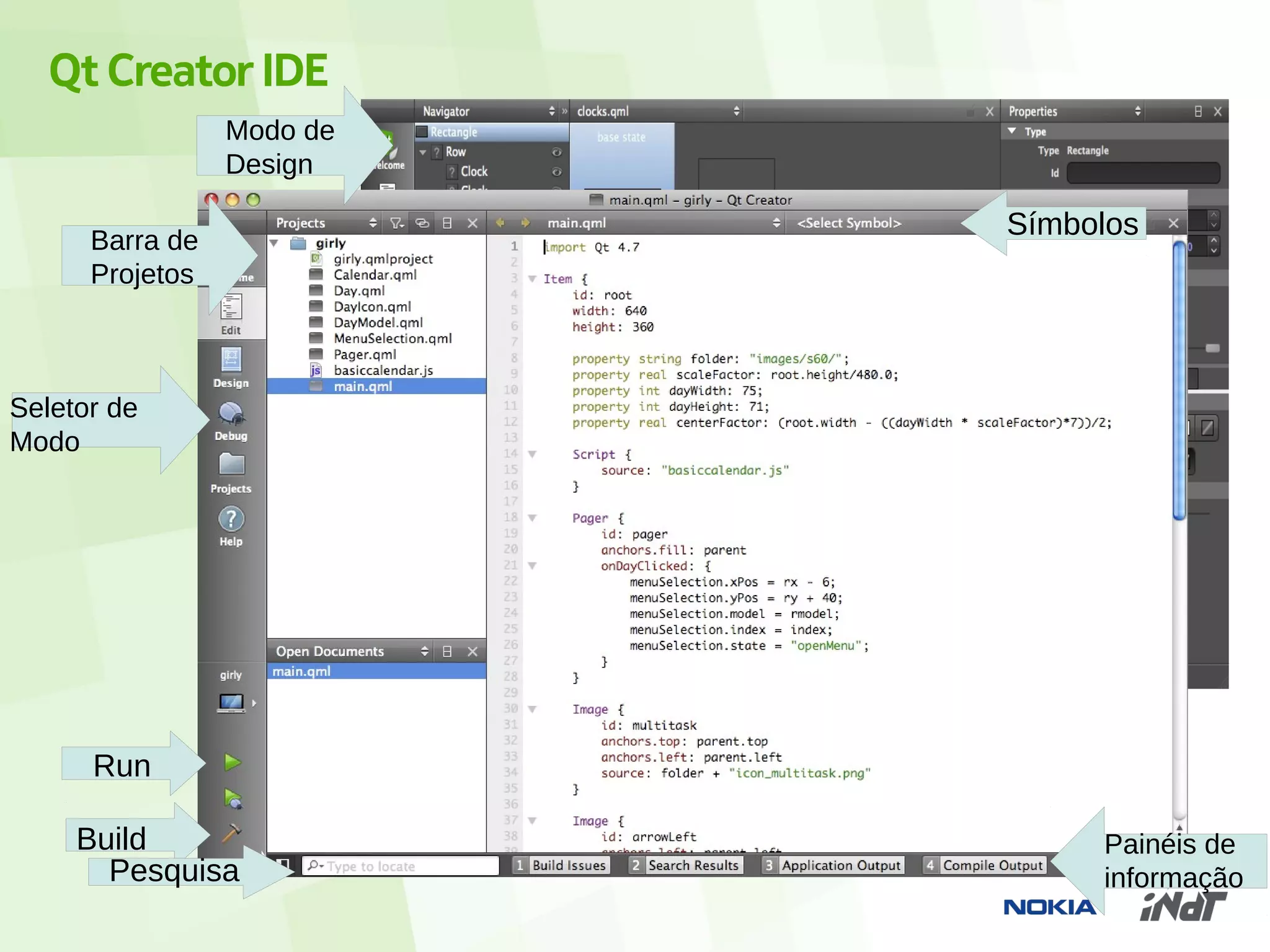
Task: Collapse the Row item in Navigator
Action: click(423, 152)
